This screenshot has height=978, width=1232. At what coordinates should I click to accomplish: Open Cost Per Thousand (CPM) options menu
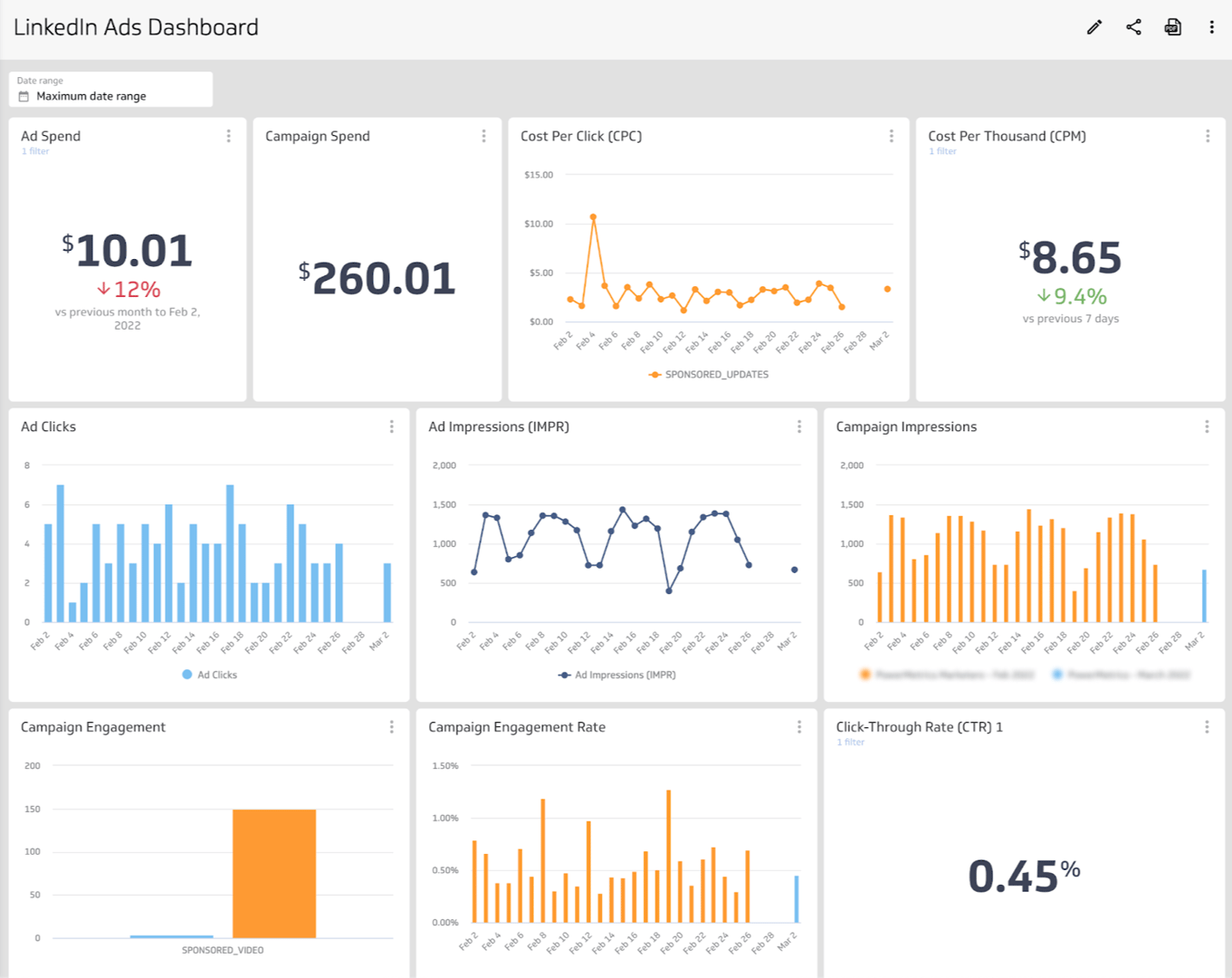click(1207, 136)
